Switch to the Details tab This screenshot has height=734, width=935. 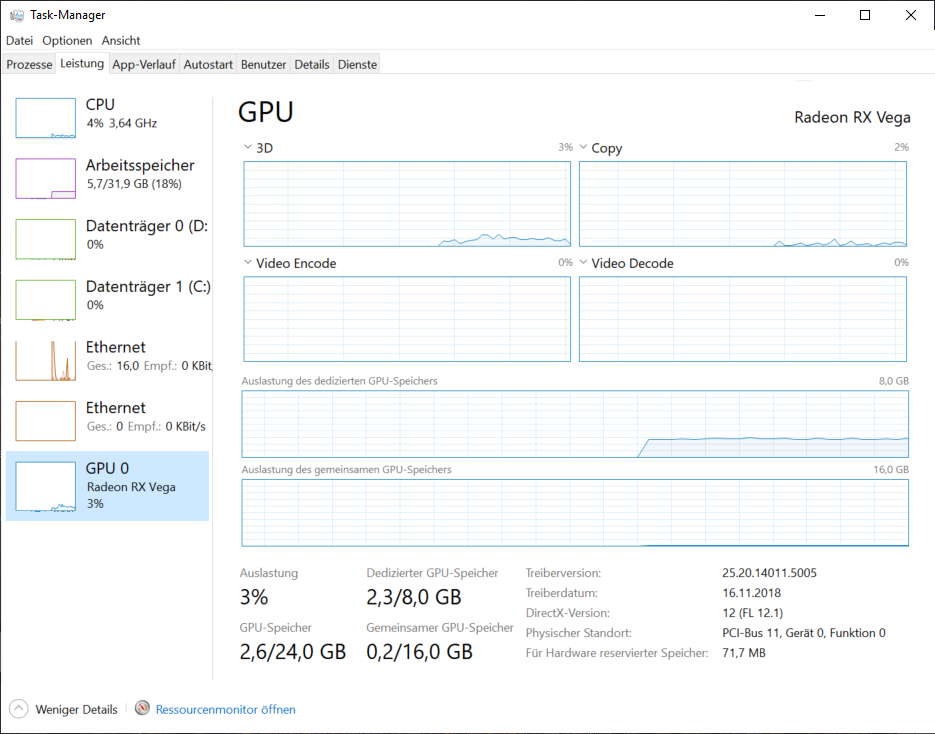(x=311, y=63)
